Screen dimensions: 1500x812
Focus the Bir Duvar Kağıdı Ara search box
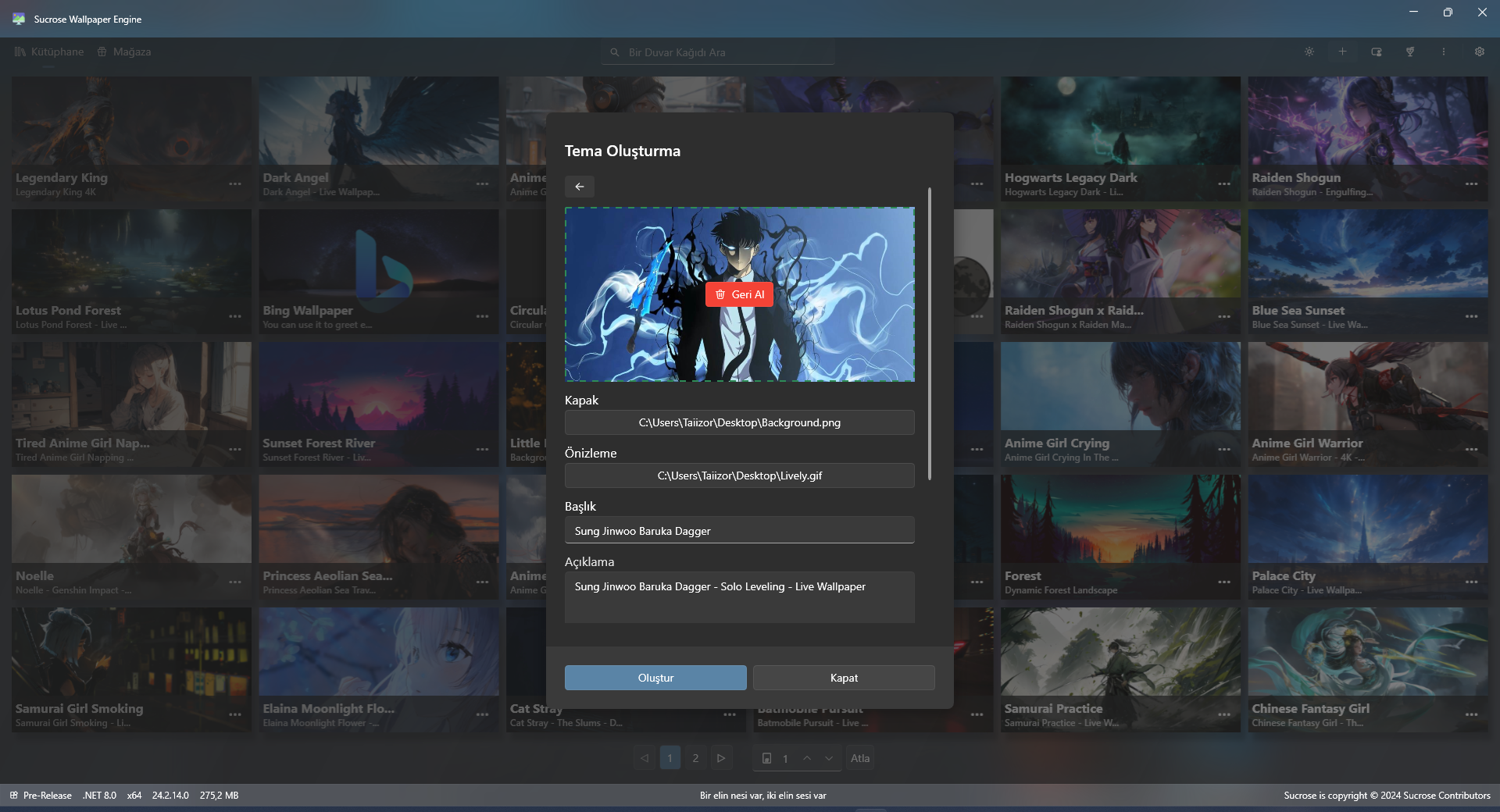(718, 52)
